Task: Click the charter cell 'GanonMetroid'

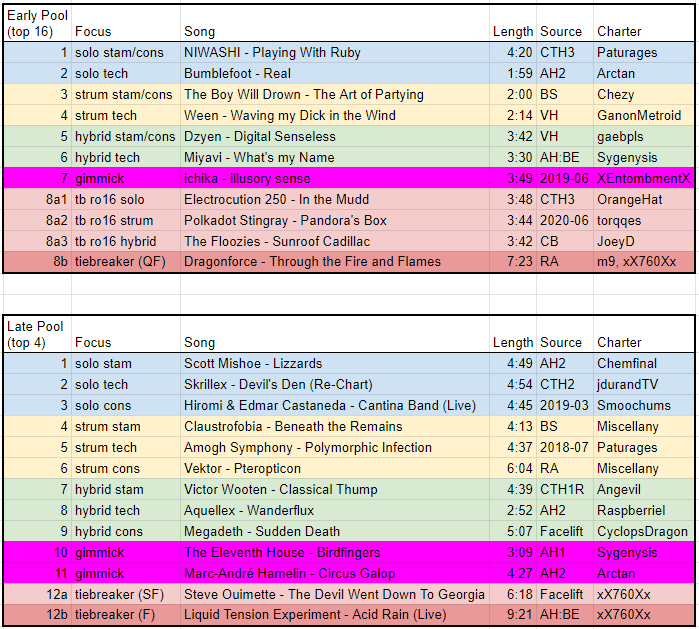Action: (x=644, y=115)
